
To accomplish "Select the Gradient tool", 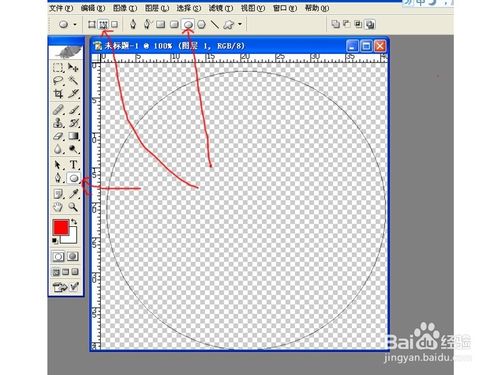I will 73,136.
